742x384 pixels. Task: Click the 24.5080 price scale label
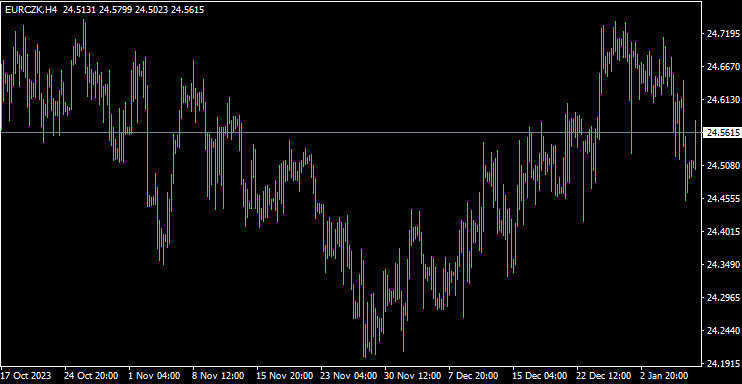(723, 166)
